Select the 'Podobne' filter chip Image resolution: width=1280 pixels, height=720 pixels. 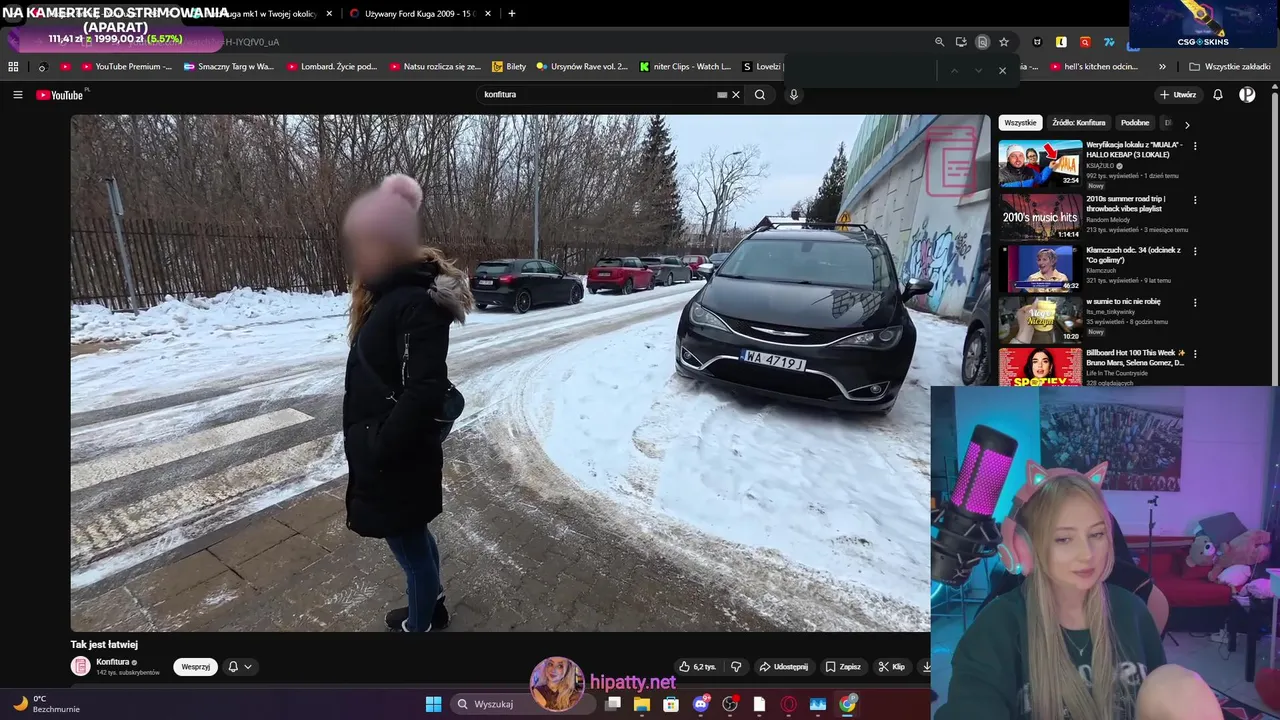(1135, 123)
